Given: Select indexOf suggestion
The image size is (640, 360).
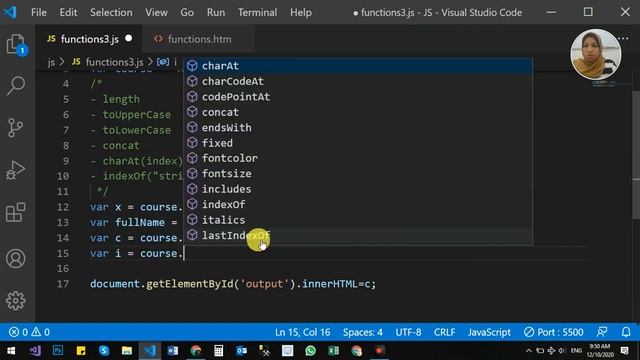Looking at the screenshot, I should pos(358,204).
